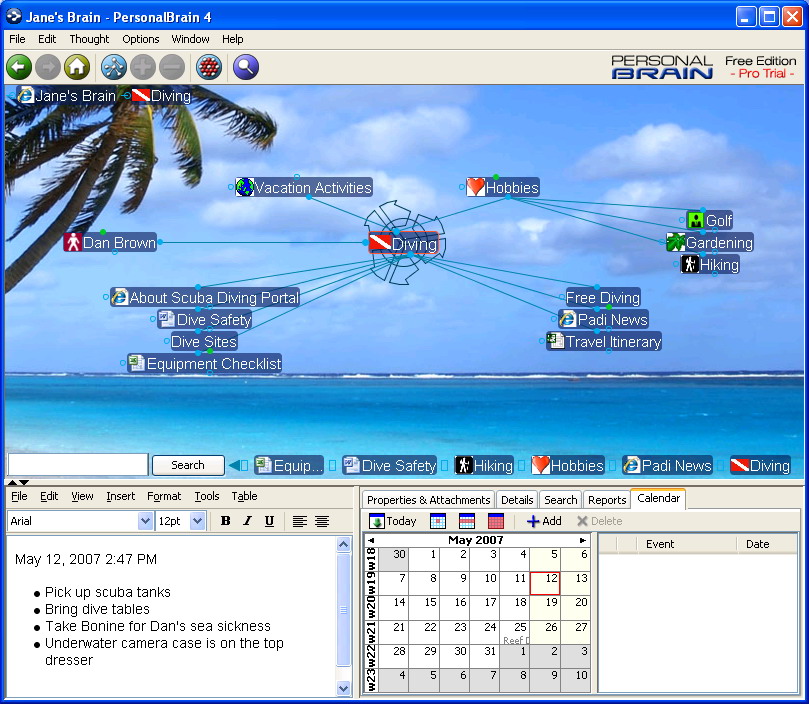809x704 pixels.
Task: Click inside the thought search box
Action: coord(78,465)
